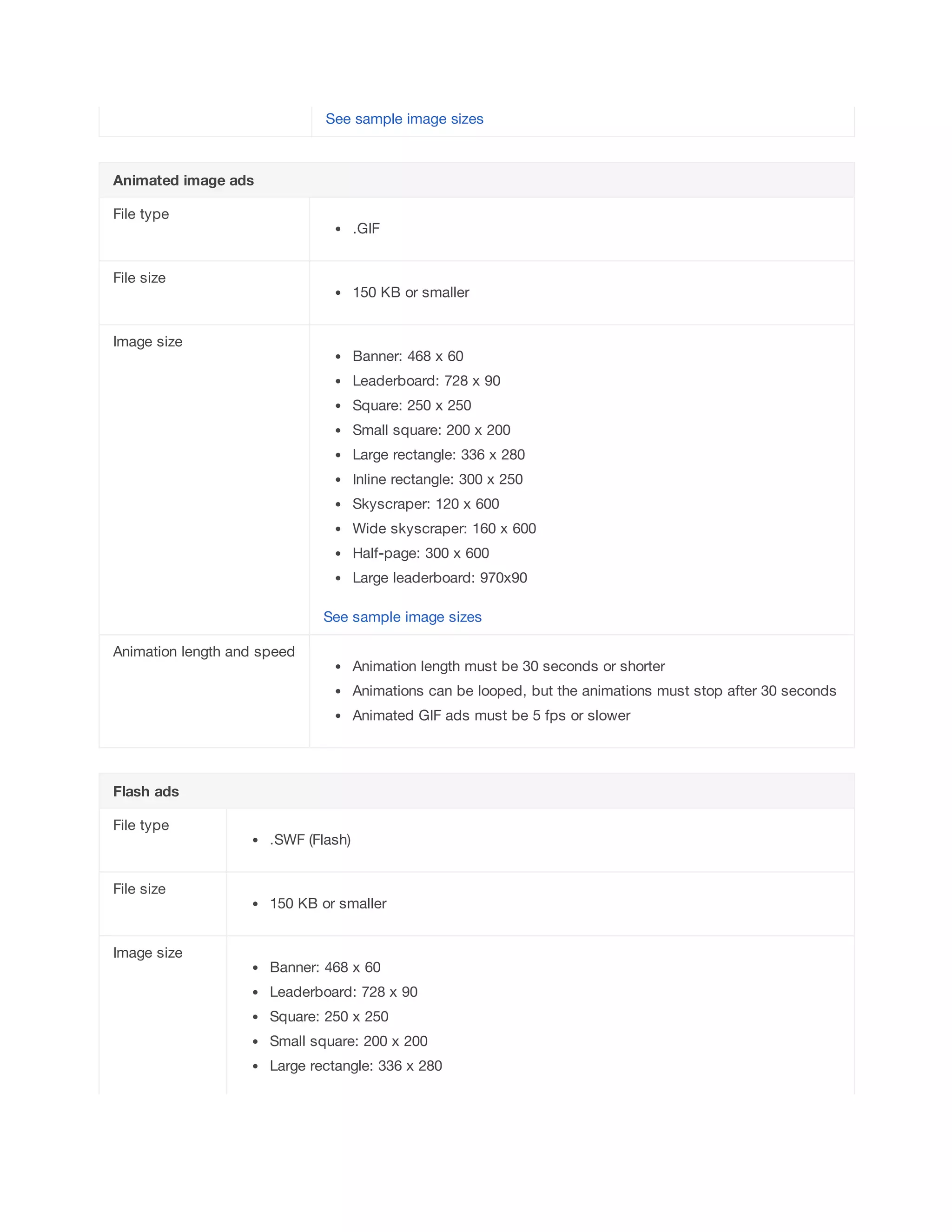
Task: Click the Large leaderboard: 970x90 item
Action: (x=439, y=577)
